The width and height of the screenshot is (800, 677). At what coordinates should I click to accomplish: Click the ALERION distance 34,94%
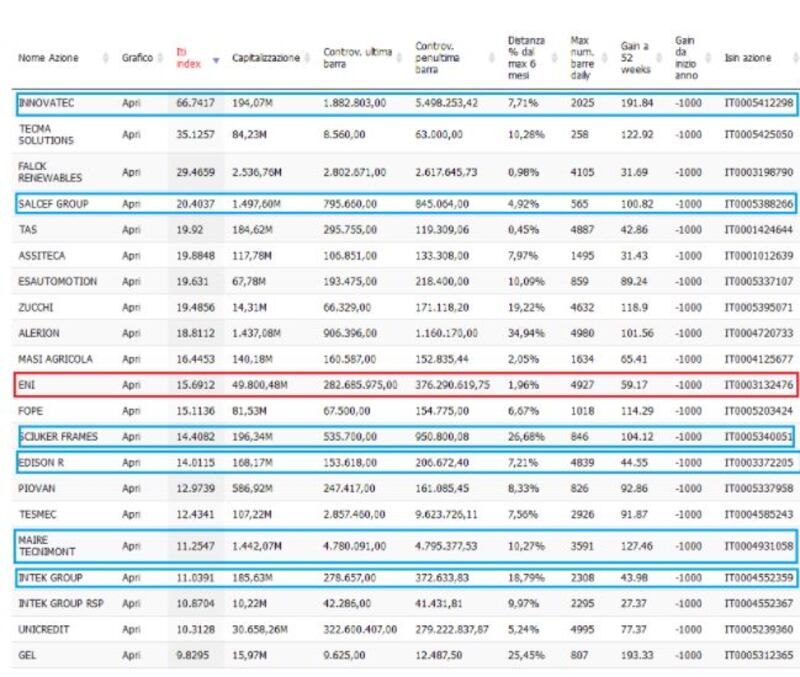(x=526, y=334)
